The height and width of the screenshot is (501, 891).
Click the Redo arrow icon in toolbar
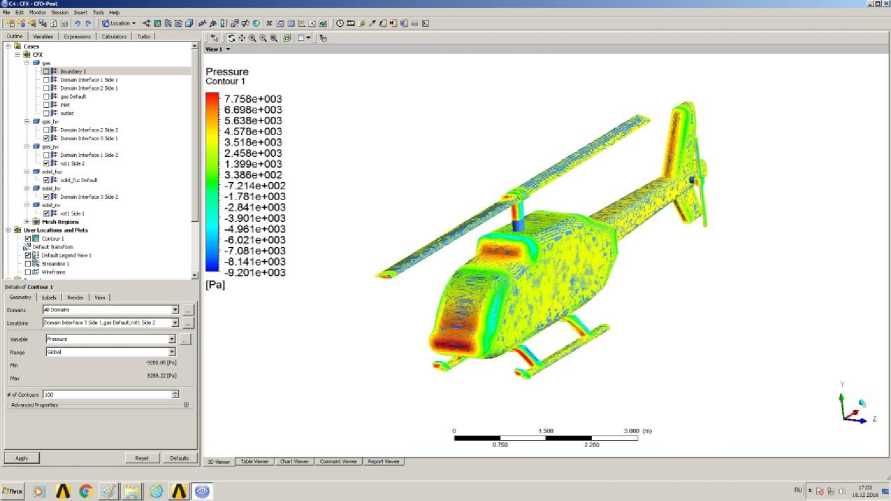point(88,23)
